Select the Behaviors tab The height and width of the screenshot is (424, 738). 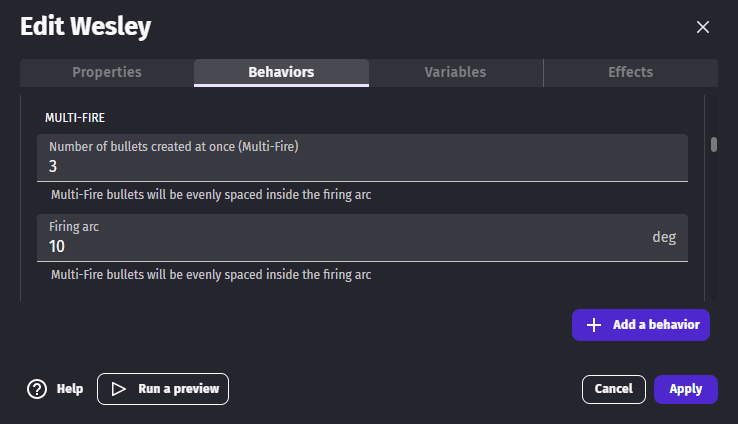pos(281,72)
